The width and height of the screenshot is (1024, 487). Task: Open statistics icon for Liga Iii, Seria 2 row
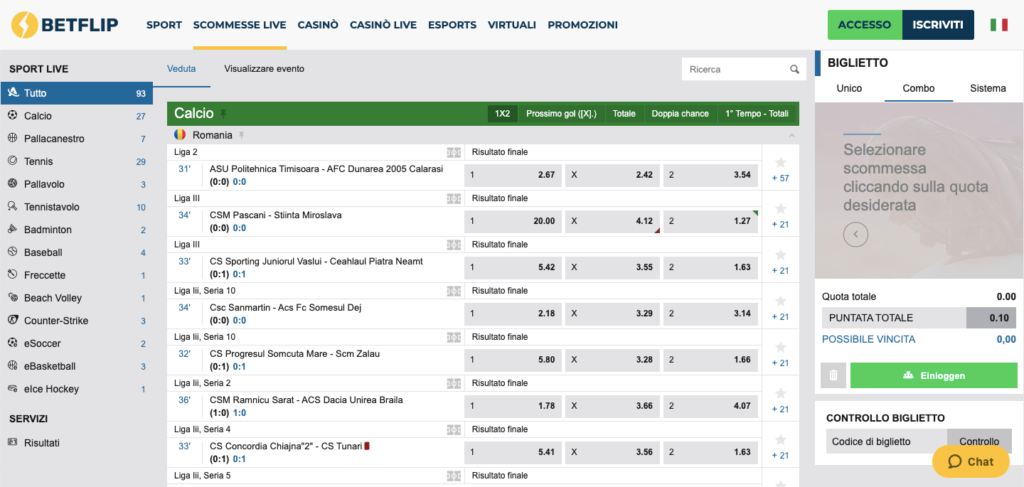(454, 383)
